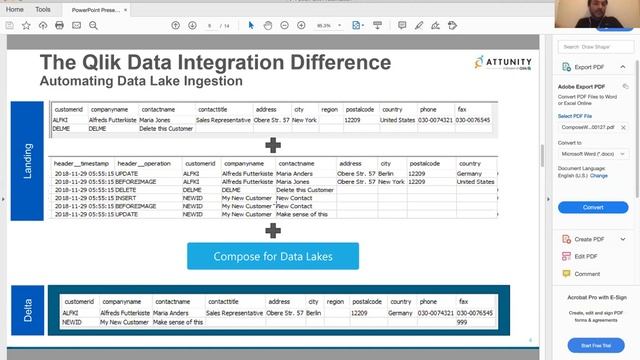The height and width of the screenshot is (360, 640).
Task: Click the Start Free Trial button
Action: click(596, 345)
